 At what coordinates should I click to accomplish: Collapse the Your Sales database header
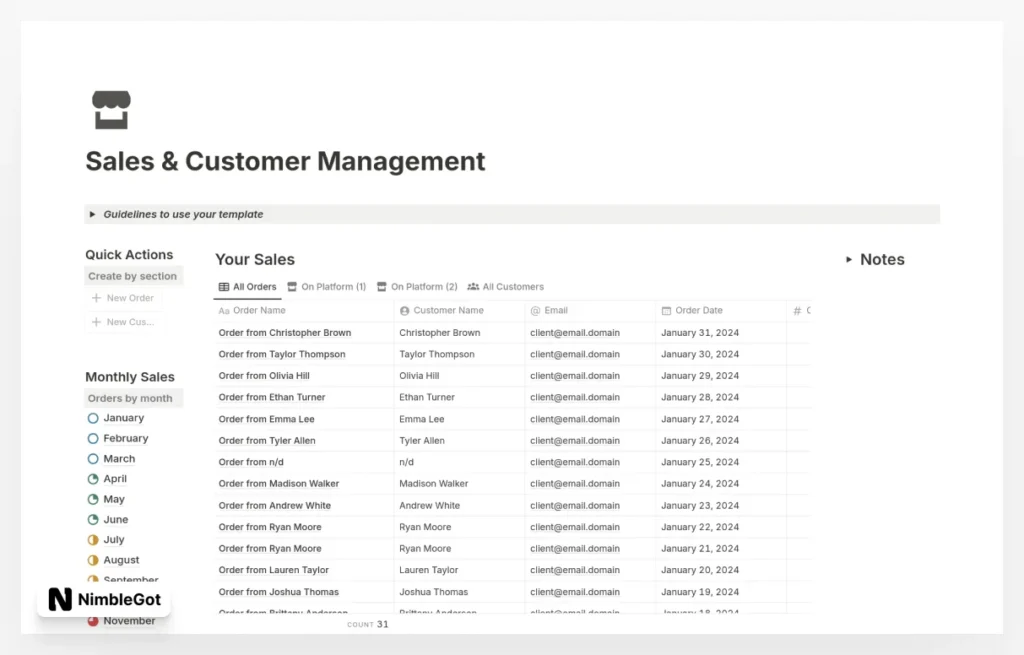(x=255, y=259)
